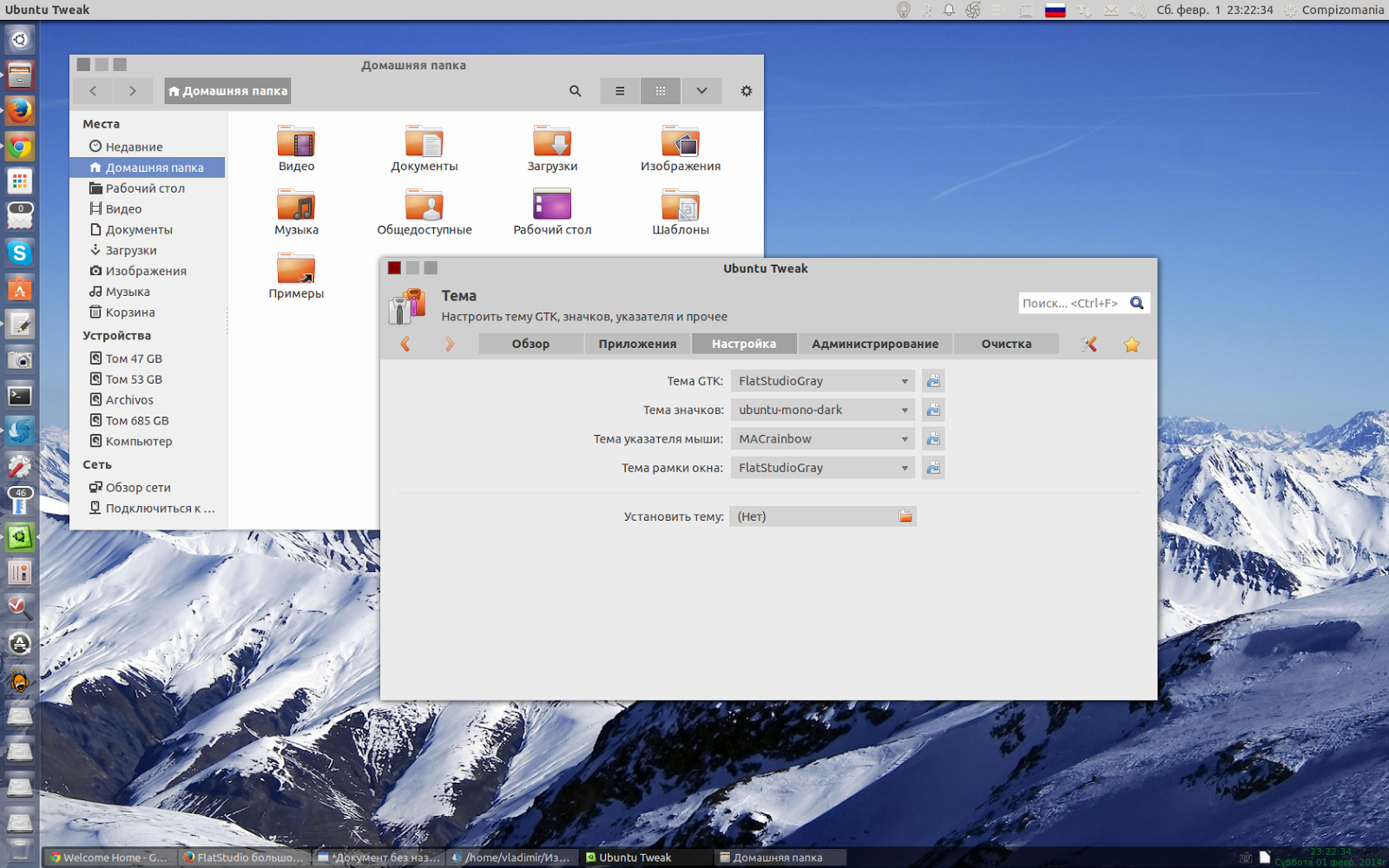The image size is (1389, 868).
Task: Go forward in the file manager
Action: (x=132, y=91)
